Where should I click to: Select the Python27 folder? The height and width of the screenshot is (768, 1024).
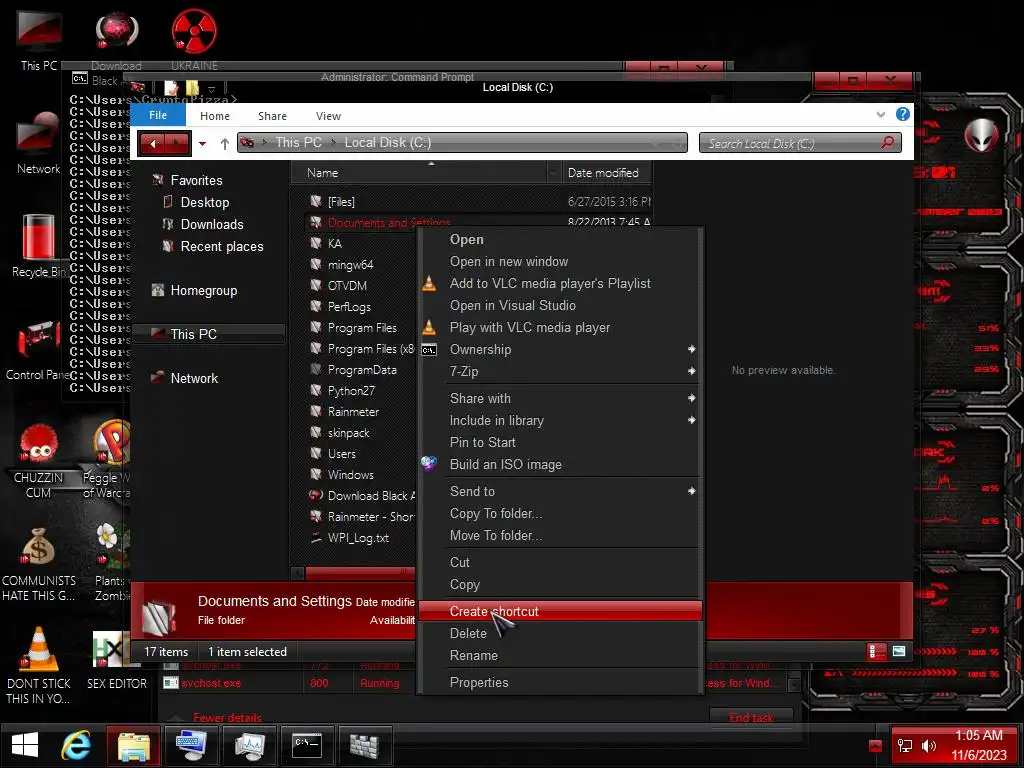351,391
